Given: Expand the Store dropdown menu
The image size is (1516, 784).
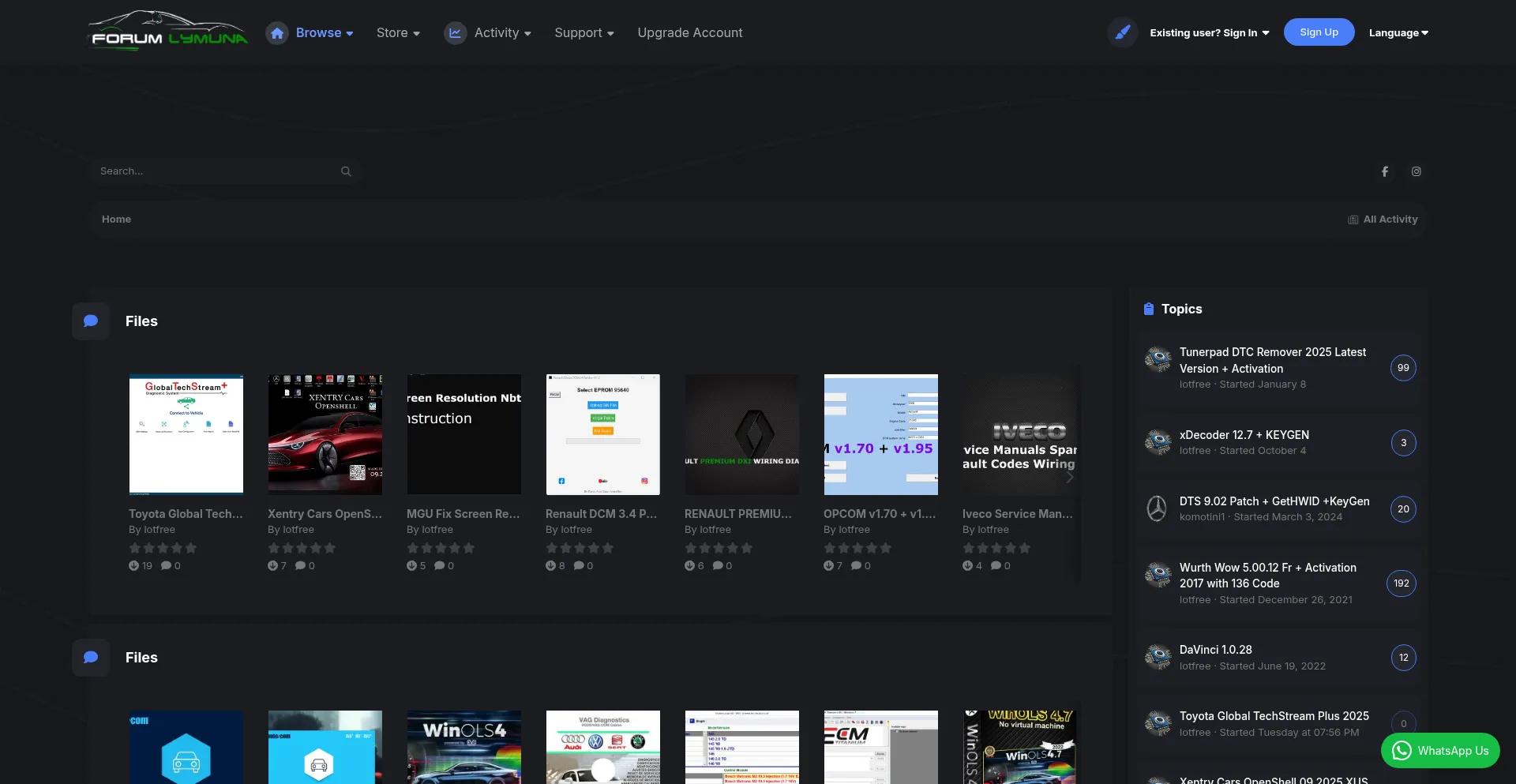Looking at the screenshot, I should (x=398, y=33).
